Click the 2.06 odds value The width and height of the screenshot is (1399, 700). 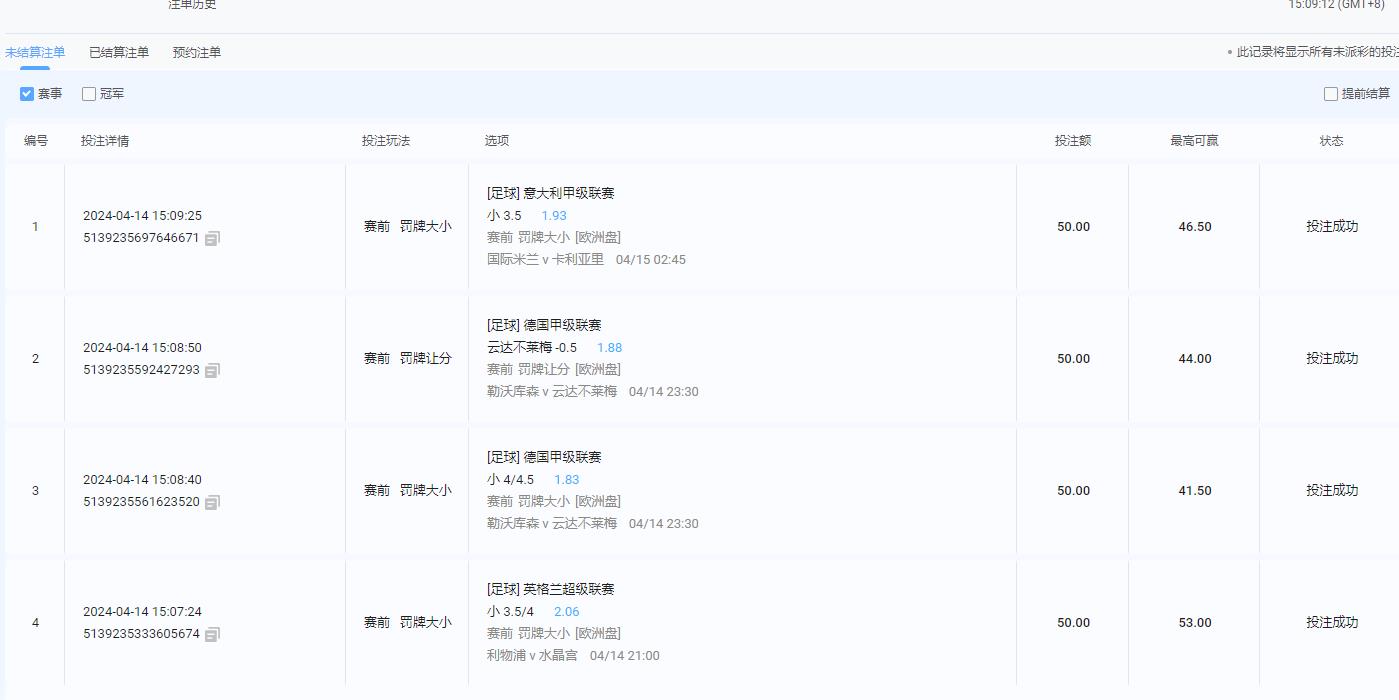(x=566, y=612)
